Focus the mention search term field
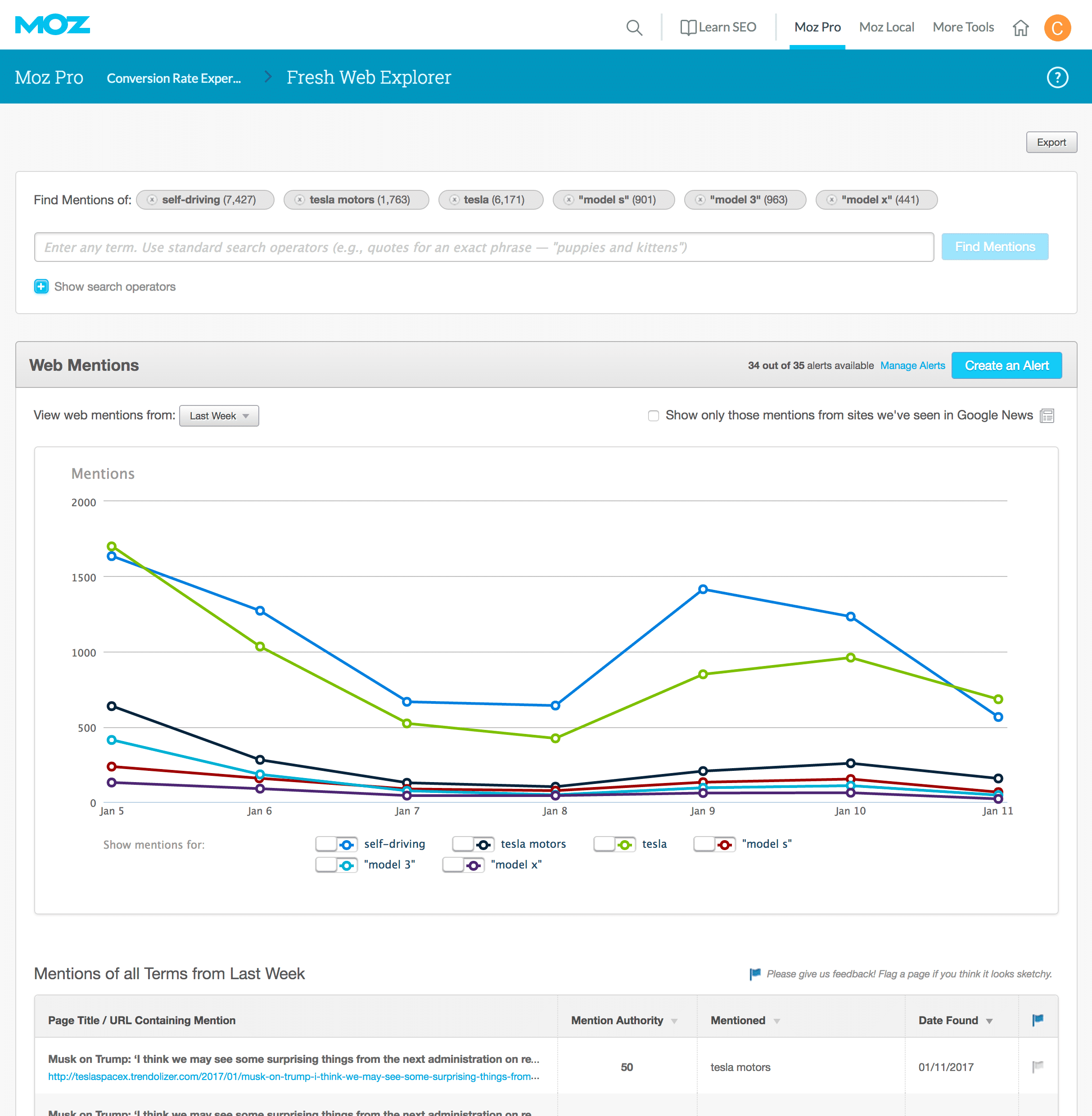This screenshot has width=1092, height=1116. click(x=484, y=247)
